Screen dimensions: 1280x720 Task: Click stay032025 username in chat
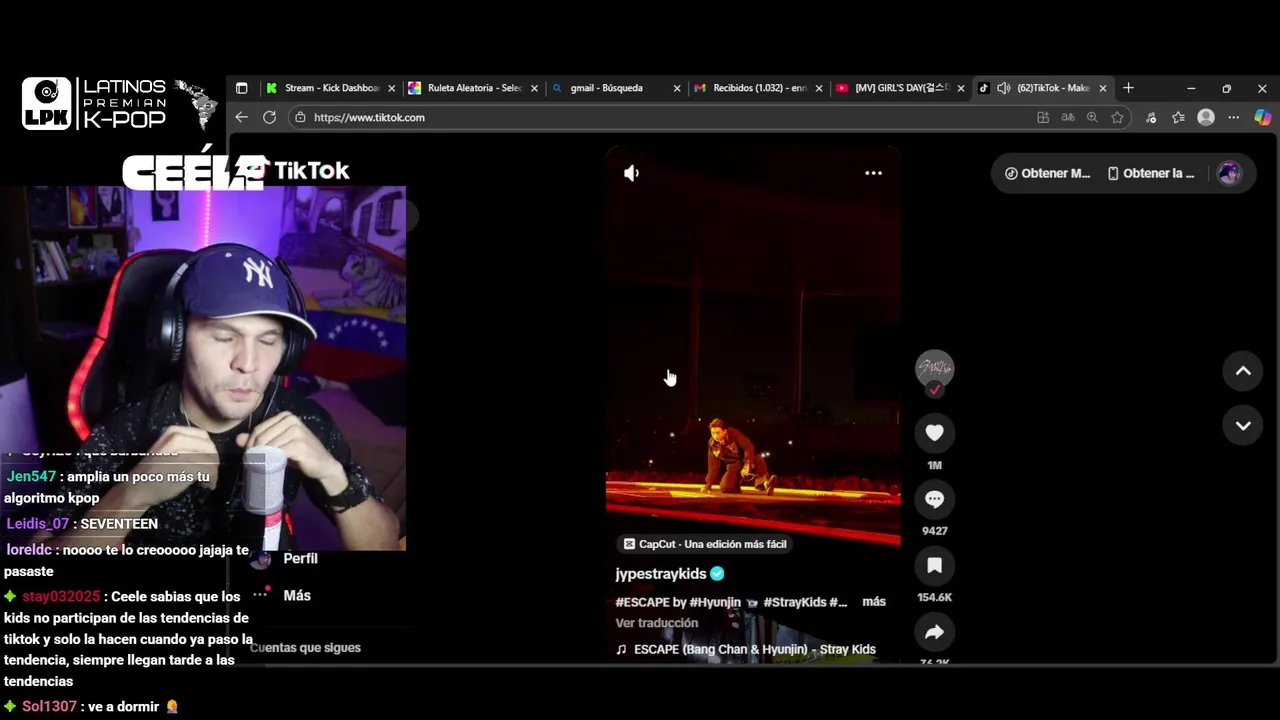tap(61, 596)
